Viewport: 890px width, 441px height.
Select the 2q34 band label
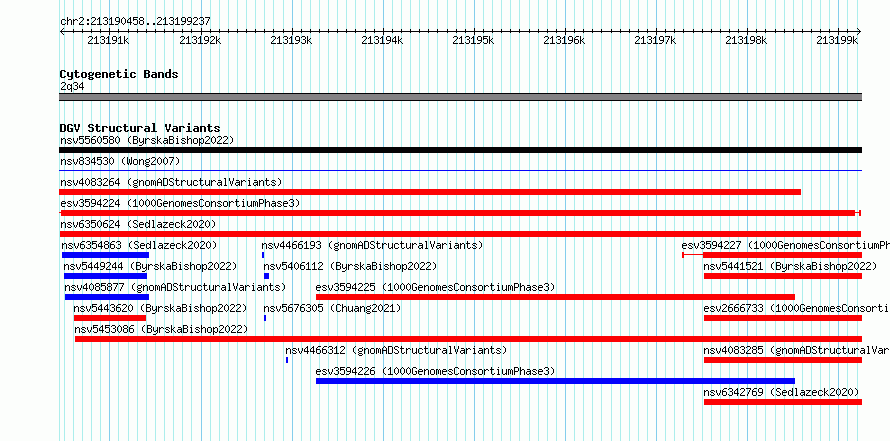[73, 86]
